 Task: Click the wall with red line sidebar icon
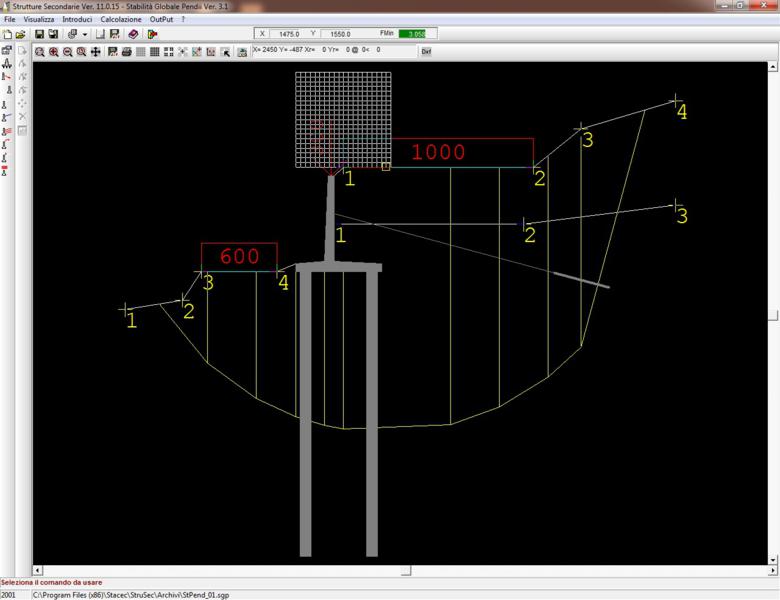[x=7, y=77]
